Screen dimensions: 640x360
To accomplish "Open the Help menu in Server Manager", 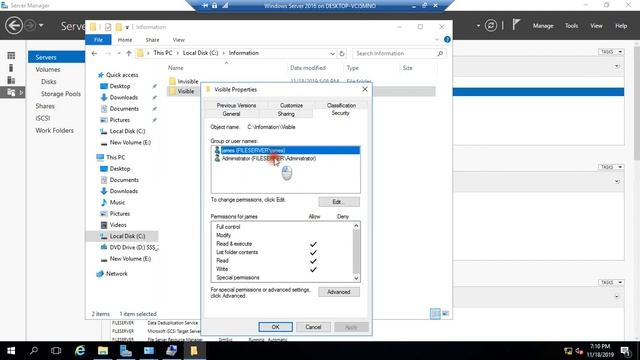I will coord(621,26).
